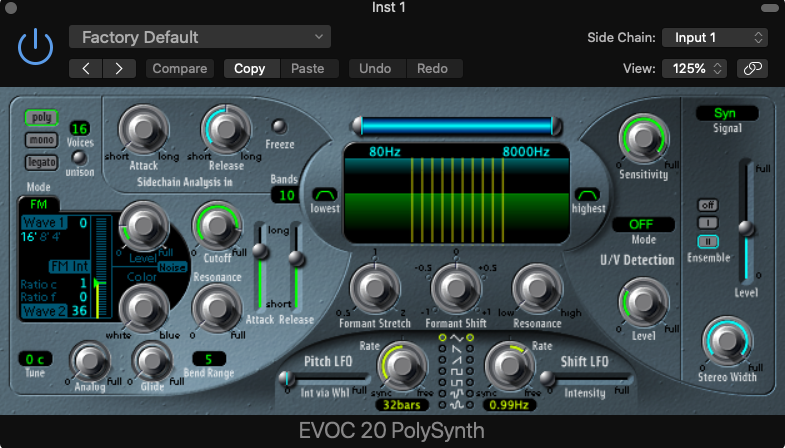Select Ensemble mode I
Viewport: 785px width, 448px height.
coord(708,223)
